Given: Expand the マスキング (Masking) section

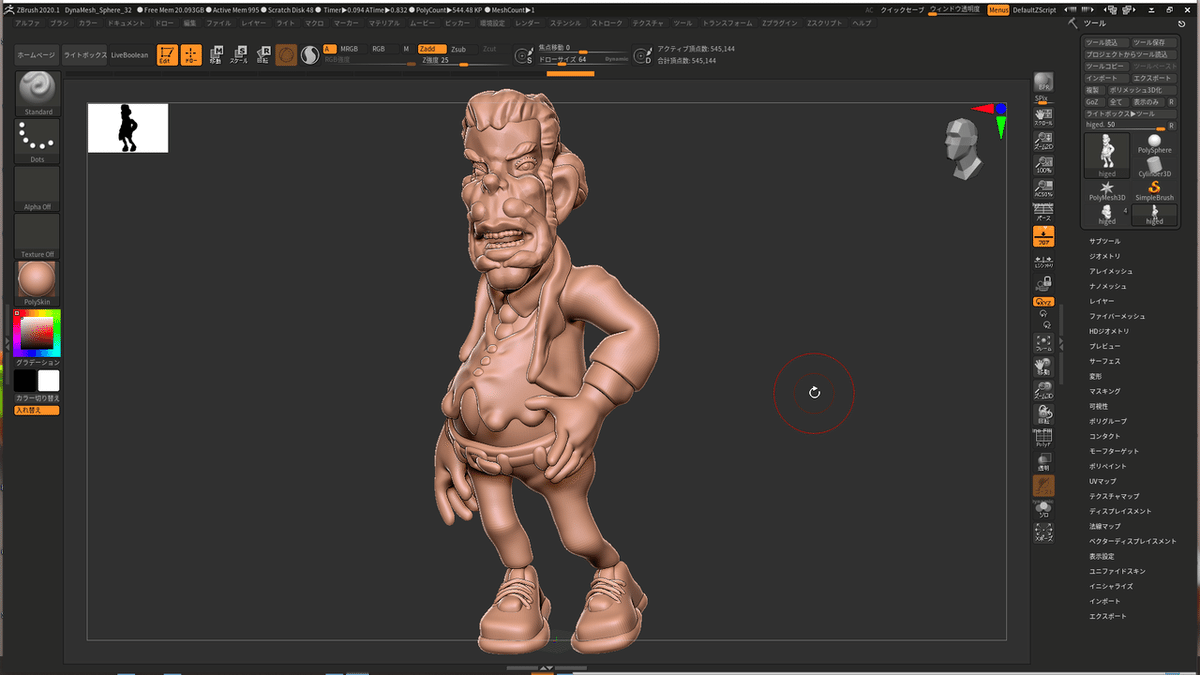Looking at the screenshot, I should click(1105, 391).
